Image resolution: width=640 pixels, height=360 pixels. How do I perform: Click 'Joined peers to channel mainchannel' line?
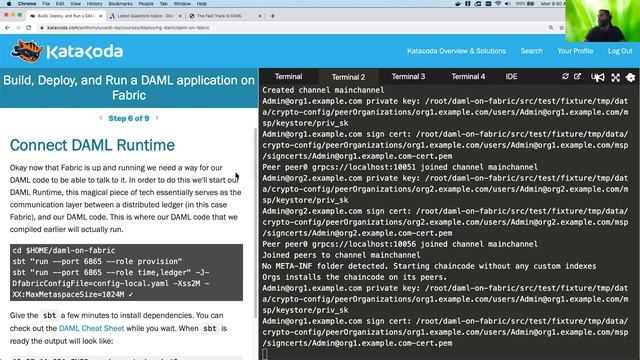[x=341, y=255]
